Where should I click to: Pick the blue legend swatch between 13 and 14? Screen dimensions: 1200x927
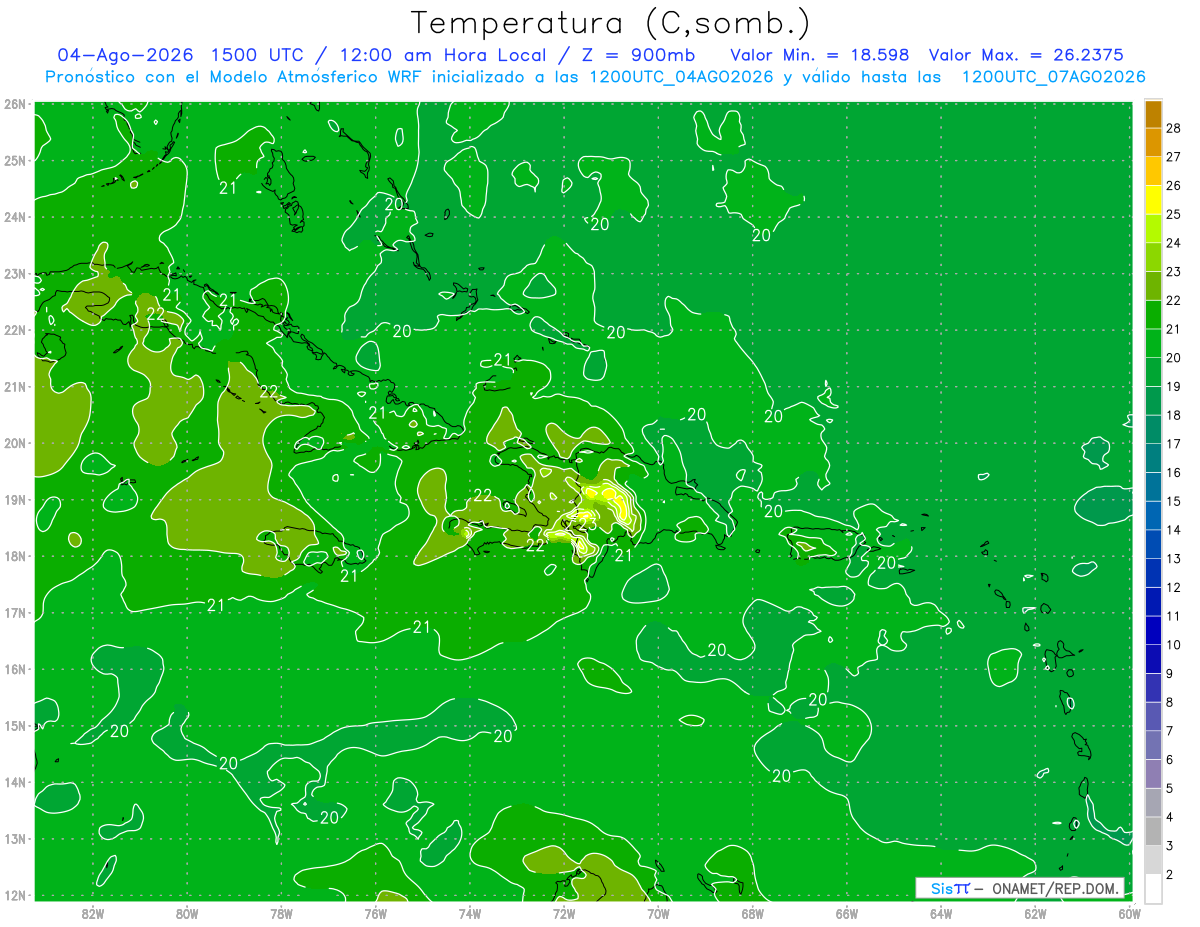pos(1153,544)
